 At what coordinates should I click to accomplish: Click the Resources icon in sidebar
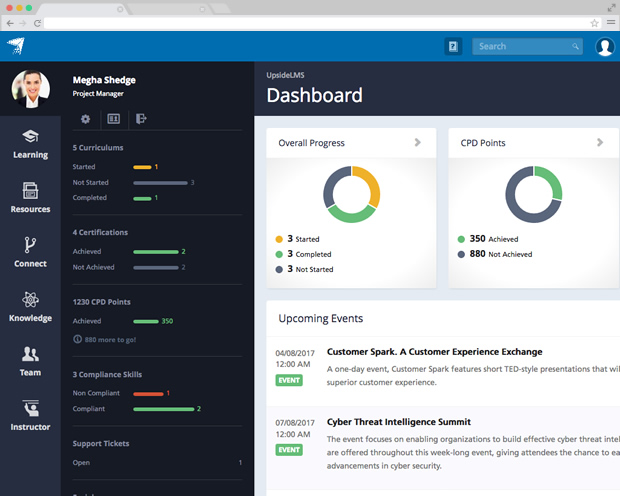point(30,191)
